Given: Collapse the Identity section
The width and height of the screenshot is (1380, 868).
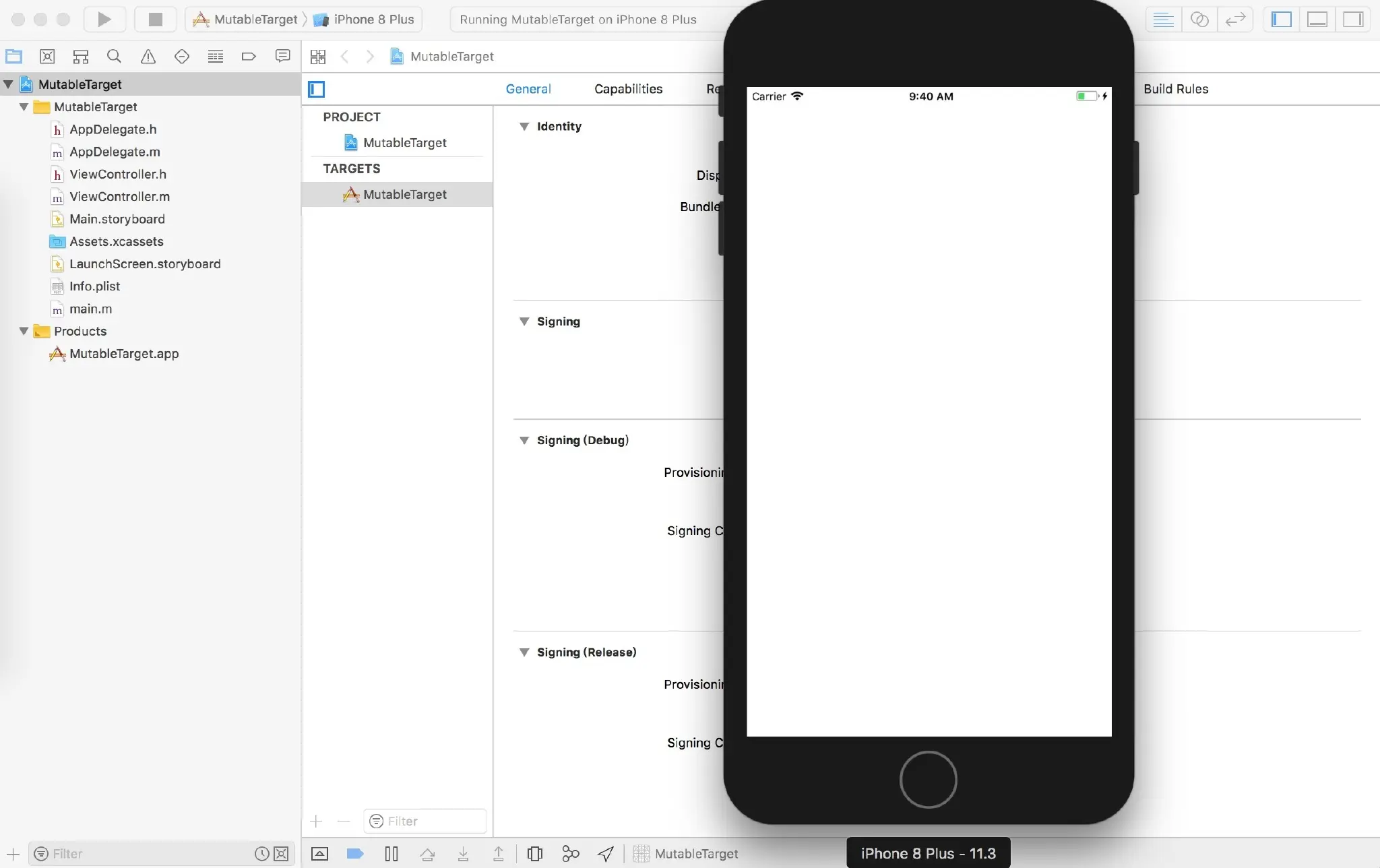Looking at the screenshot, I should (x=524, y=127).
